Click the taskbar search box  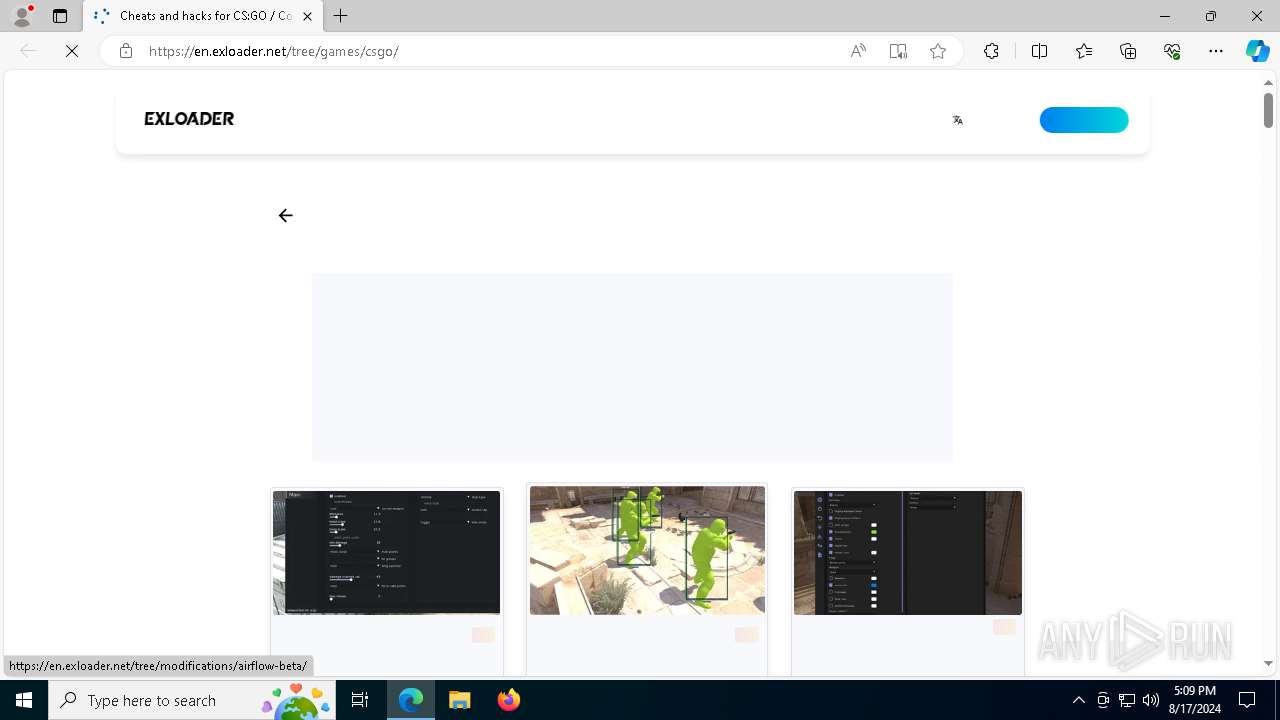pyautogui.click(x=192, y=700)
